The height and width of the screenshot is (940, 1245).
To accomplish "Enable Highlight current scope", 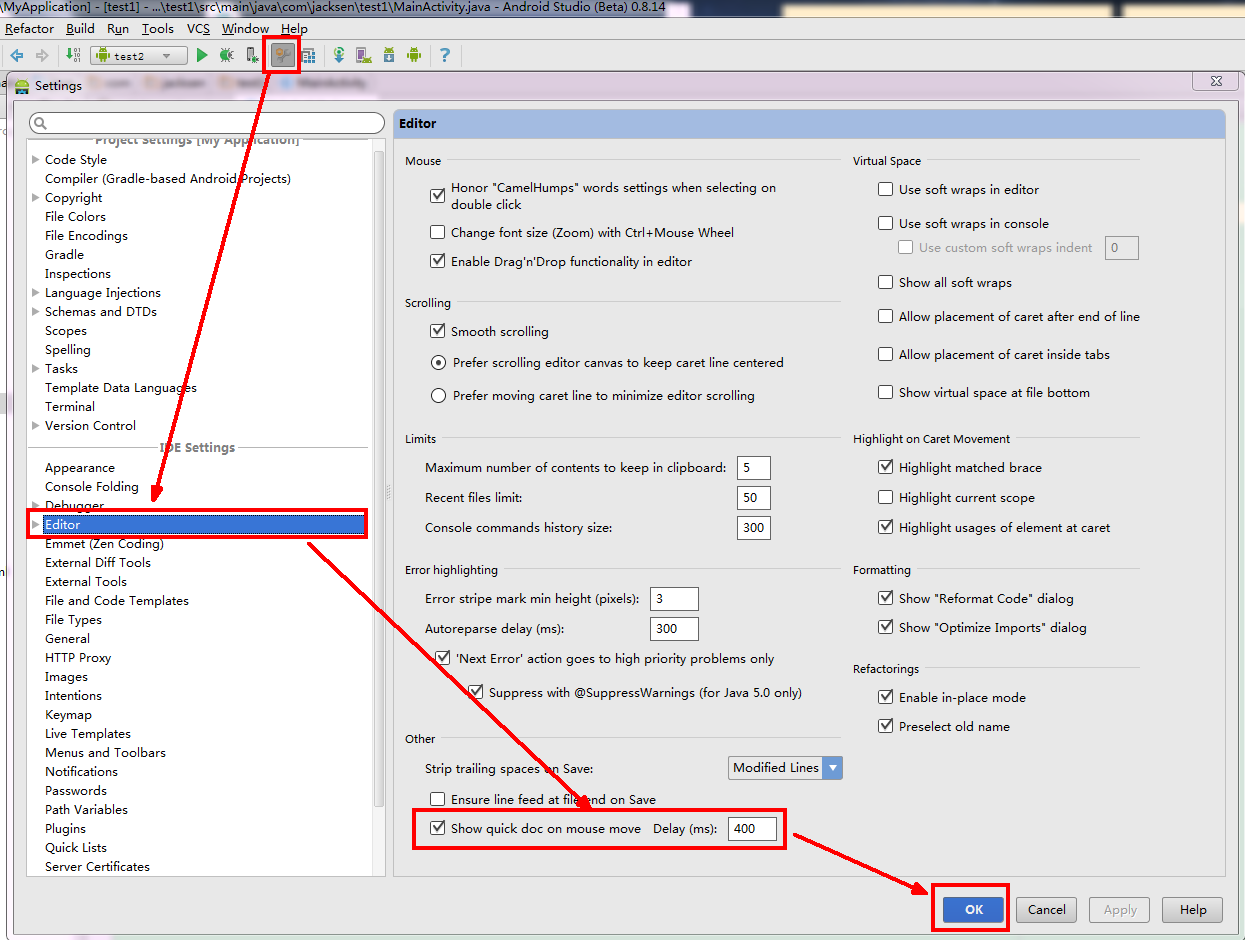I will coord(885,497).
